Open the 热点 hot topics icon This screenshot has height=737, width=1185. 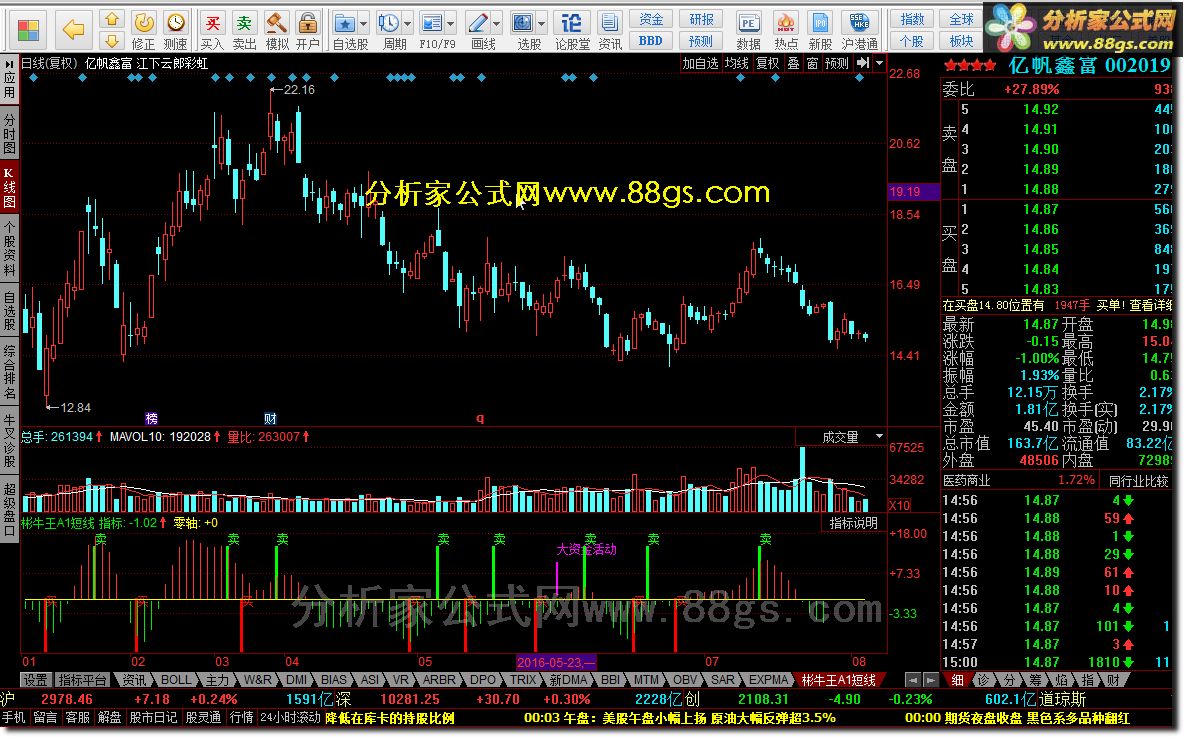point(786,31)
